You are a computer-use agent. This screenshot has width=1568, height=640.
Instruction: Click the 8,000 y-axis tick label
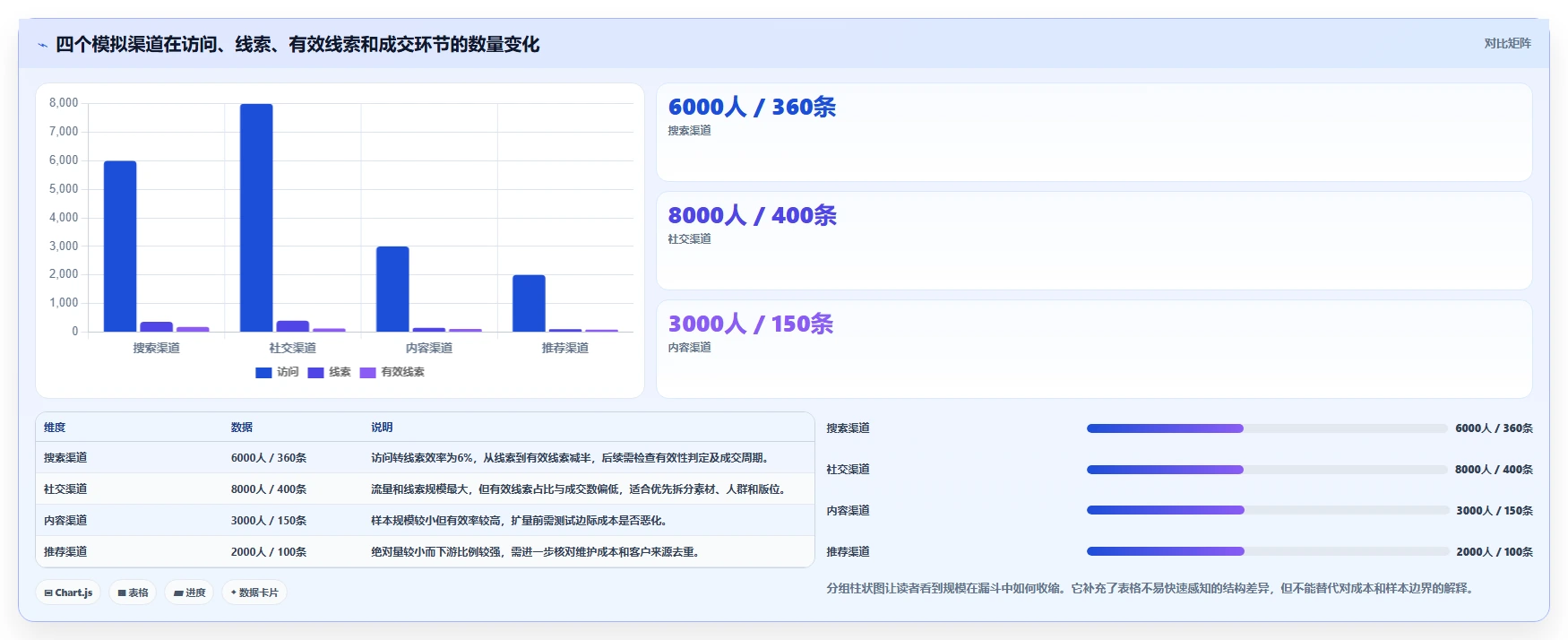[x=64, y=103]
